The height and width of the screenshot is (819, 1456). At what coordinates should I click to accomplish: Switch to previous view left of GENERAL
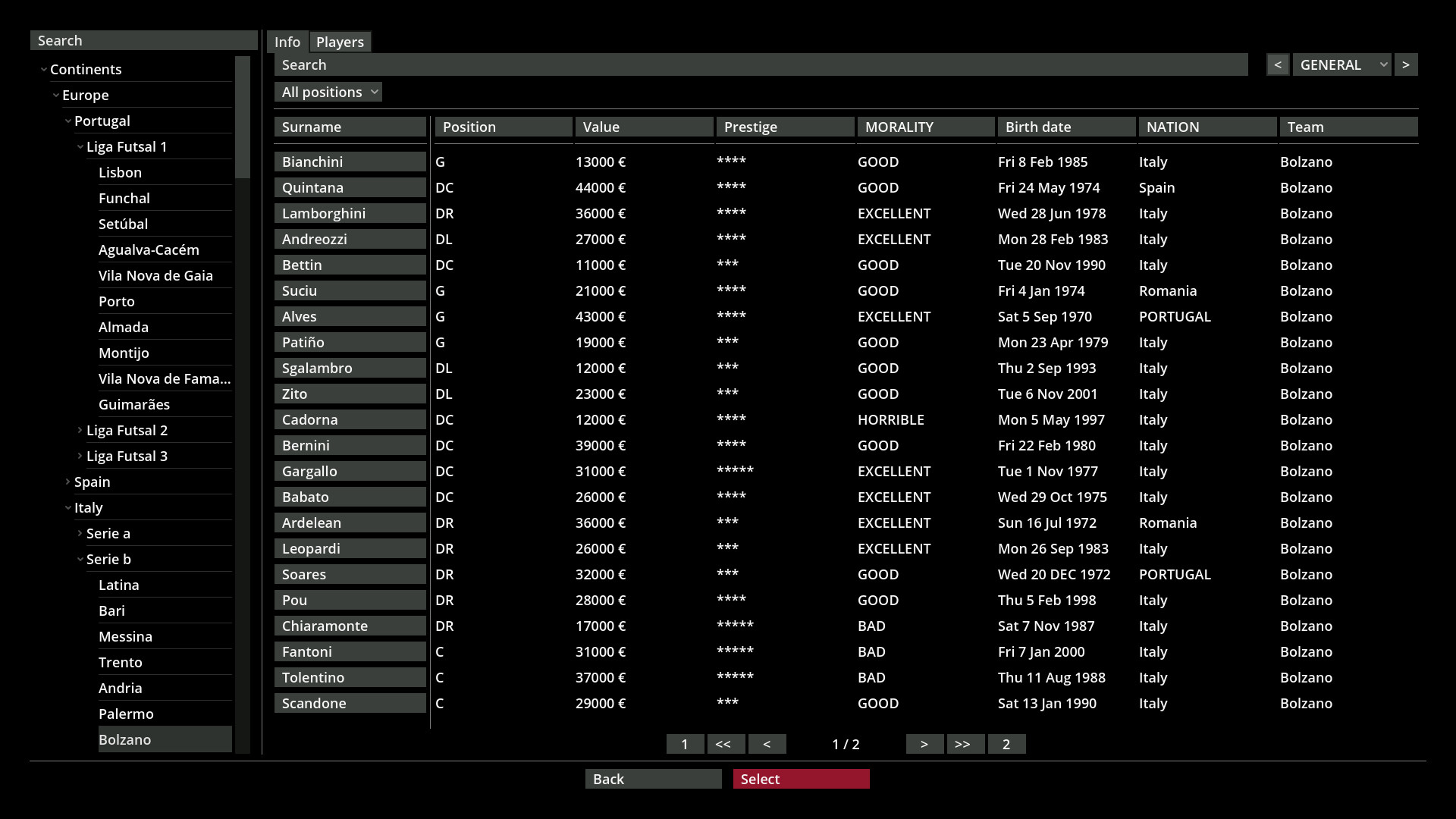pyautogui.click(x=1277, y=64)
